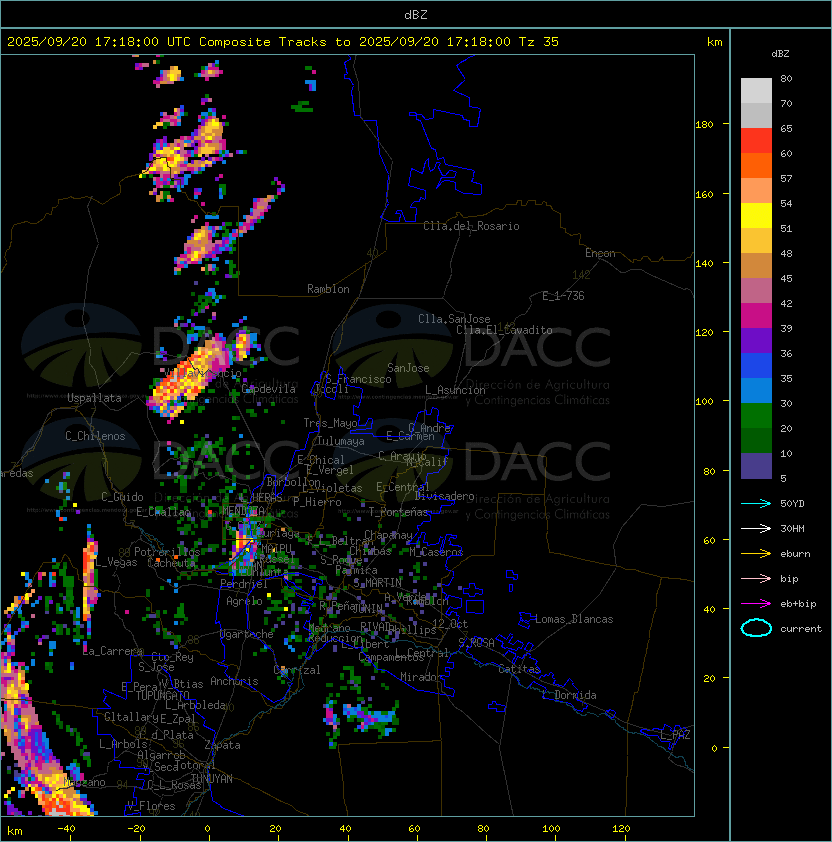Viewport: 832px width, 842px height.
Task: Click the 'Potrerillos' place label
Action: pyautogui.click(x=167, y=552)
